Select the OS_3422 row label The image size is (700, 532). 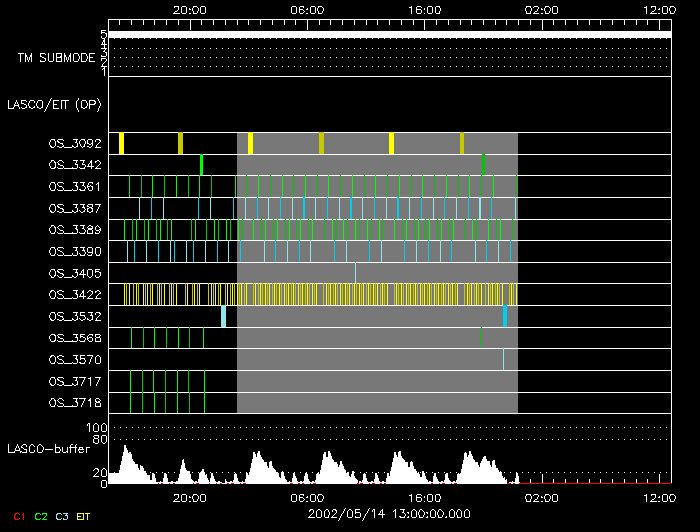point(75,295)
